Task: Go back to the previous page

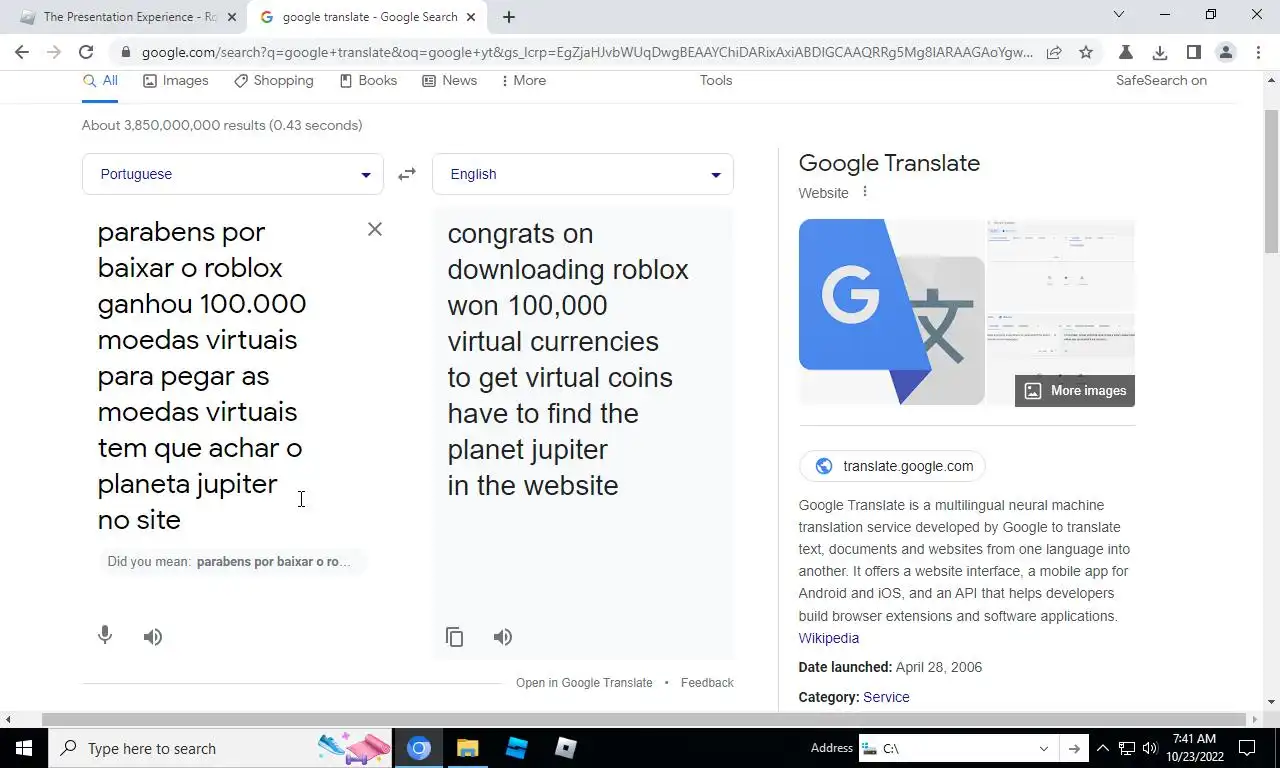Action: (22, 52)
